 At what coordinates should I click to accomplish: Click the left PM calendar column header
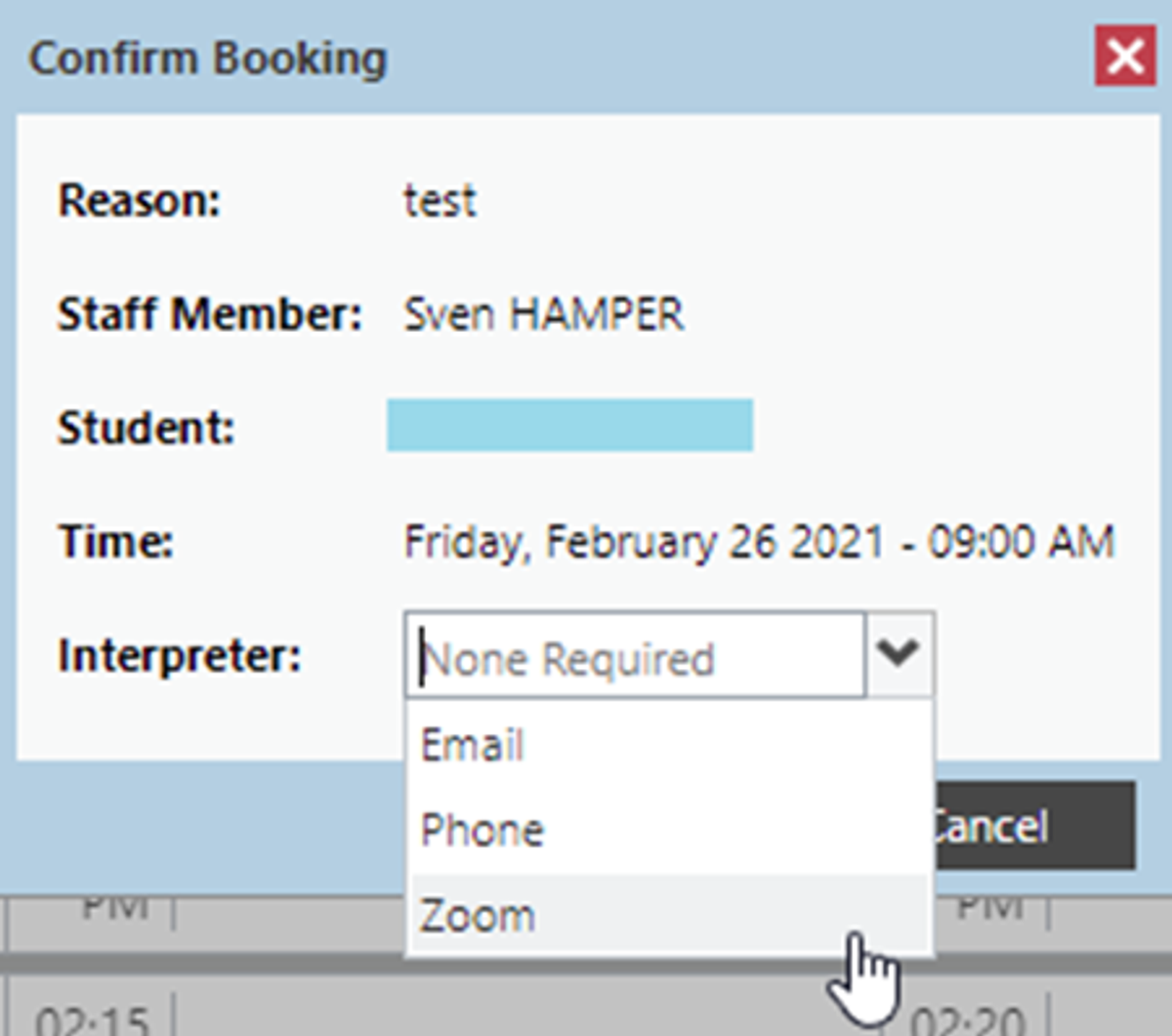pyautogui.click(x=114, y=908)
